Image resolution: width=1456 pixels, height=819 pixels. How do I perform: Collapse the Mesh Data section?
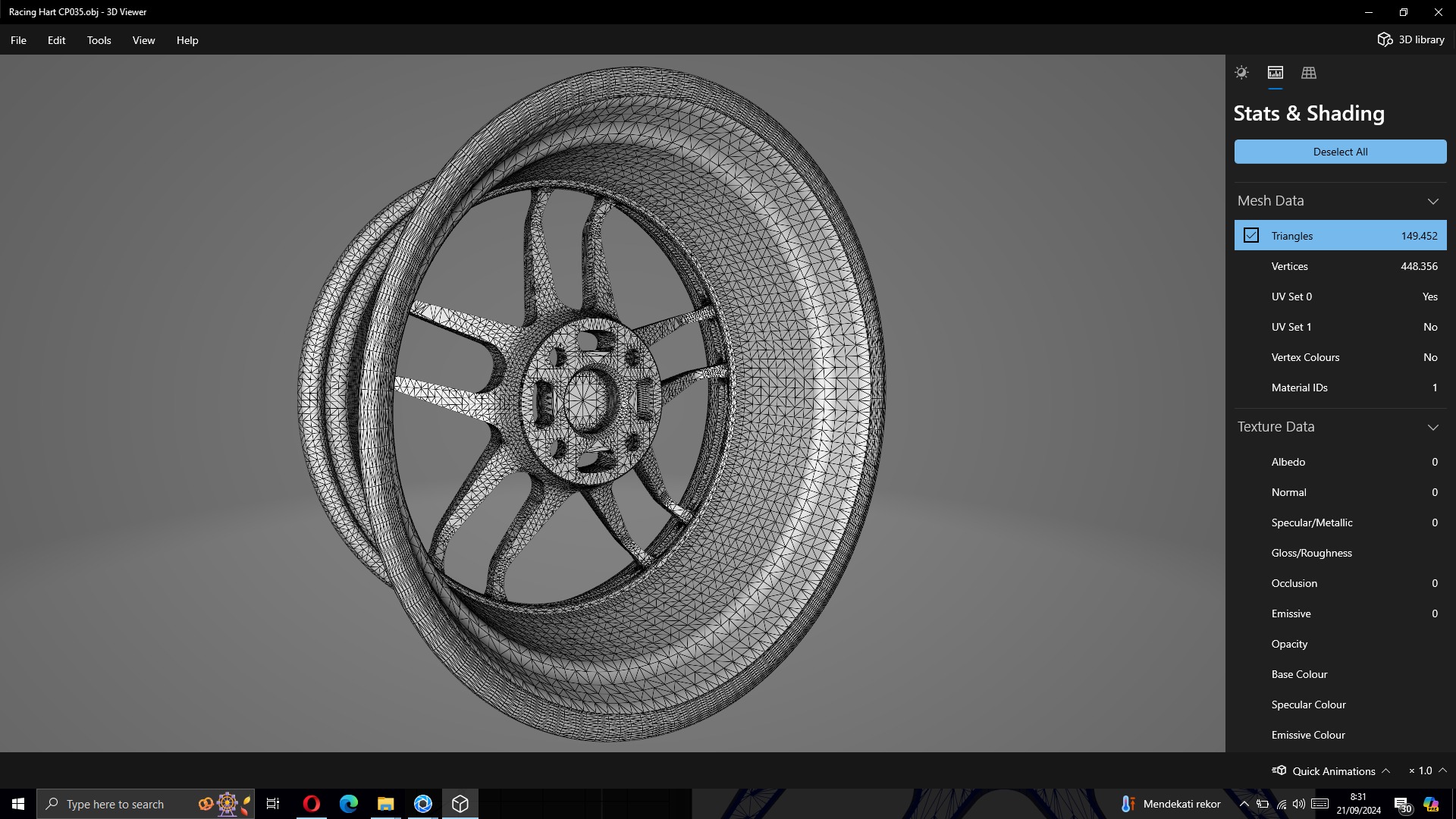point(1432,201)
